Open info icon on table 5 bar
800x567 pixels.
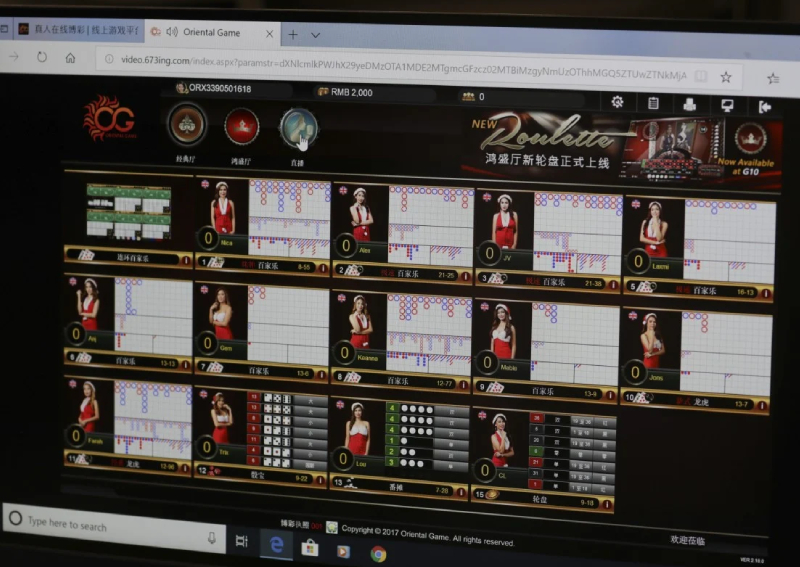tap(766, 293)
